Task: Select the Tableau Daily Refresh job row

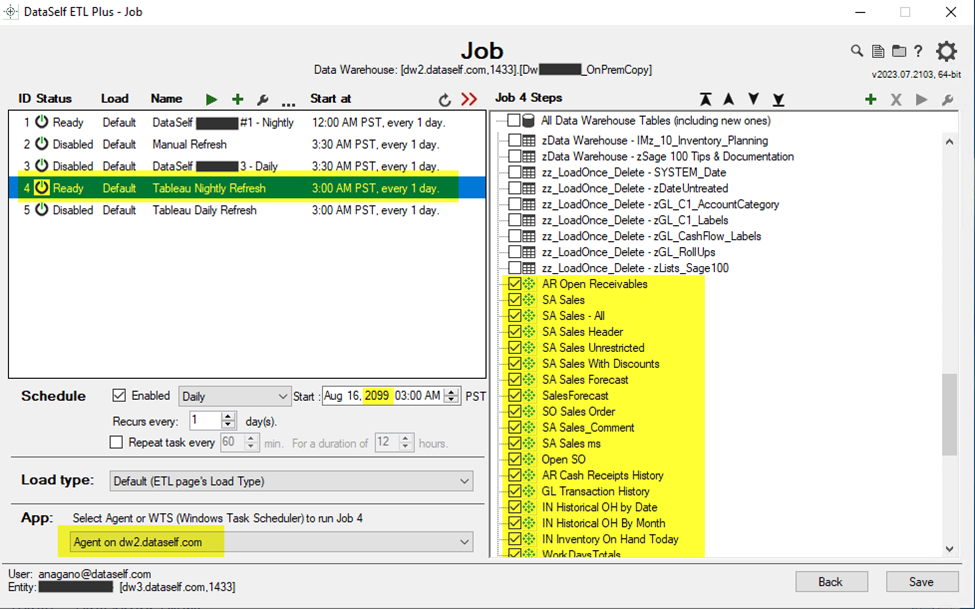Action: pyautogui.click(x=204, y=210)
